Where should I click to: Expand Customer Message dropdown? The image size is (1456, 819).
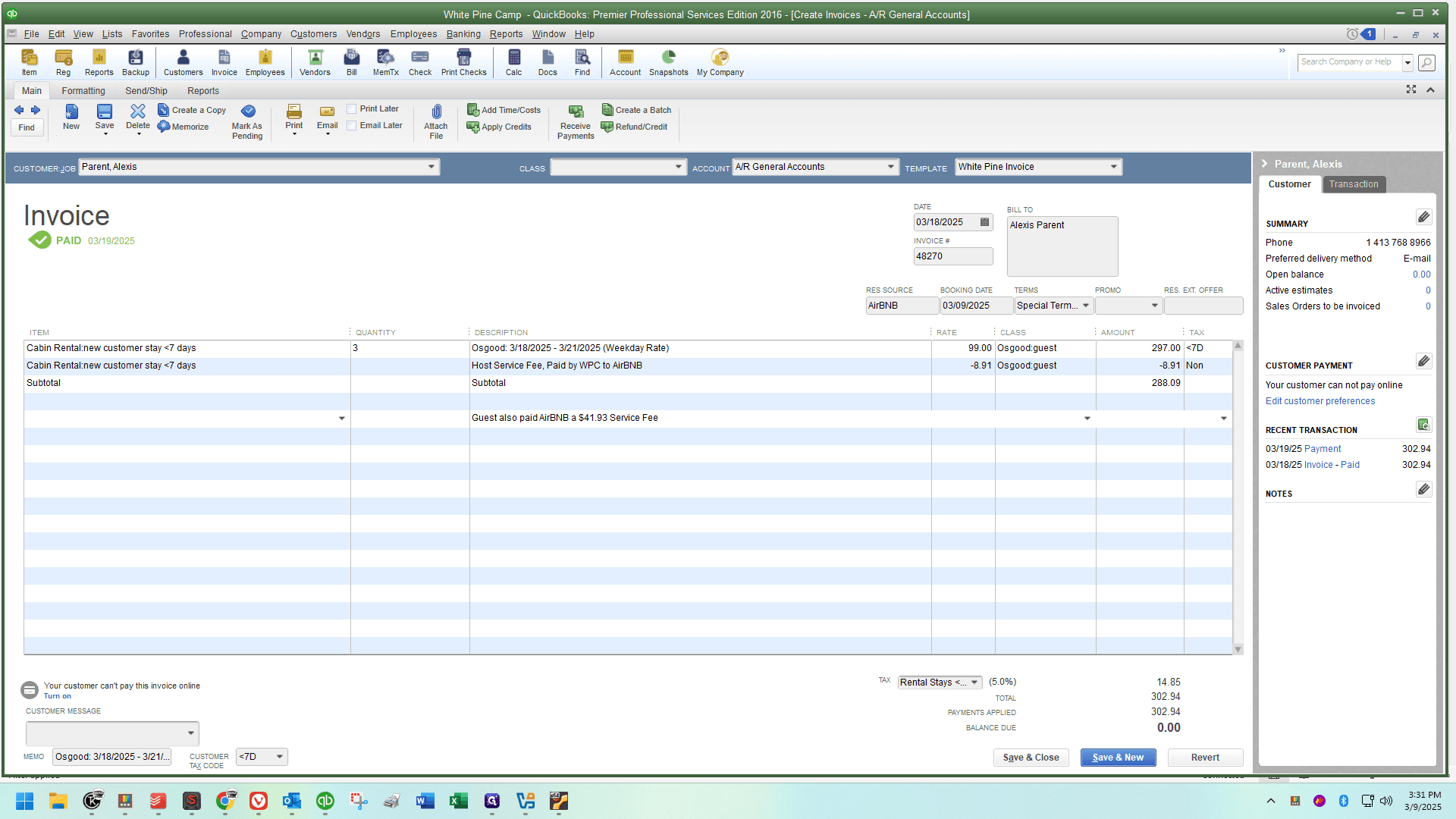coord(191,733)
